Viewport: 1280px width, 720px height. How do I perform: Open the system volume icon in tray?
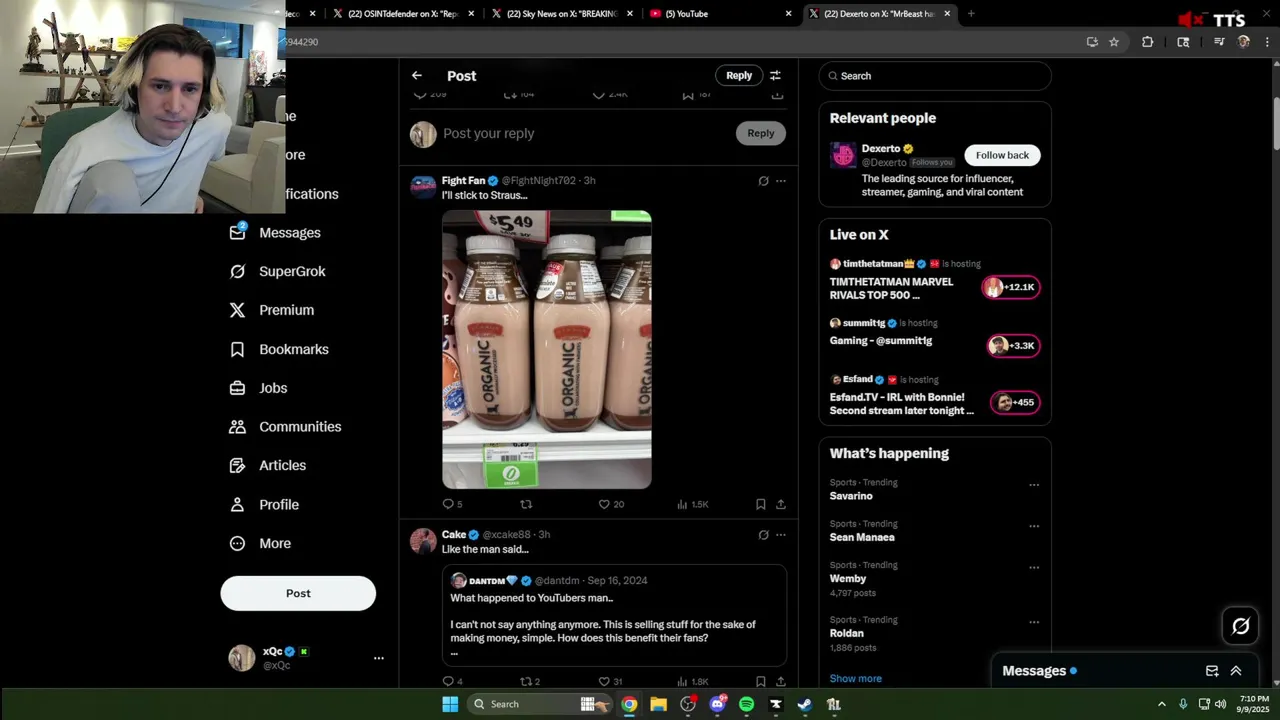1220,704
